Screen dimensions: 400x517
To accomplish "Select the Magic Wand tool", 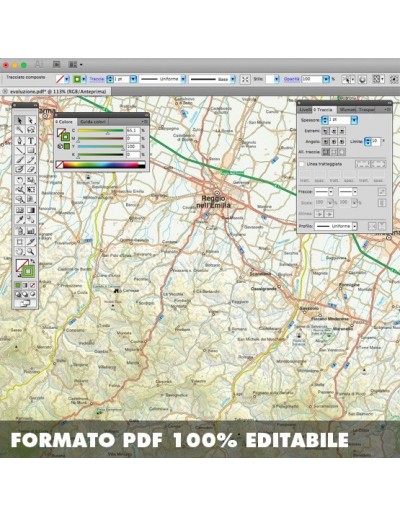I will point(20,130).
